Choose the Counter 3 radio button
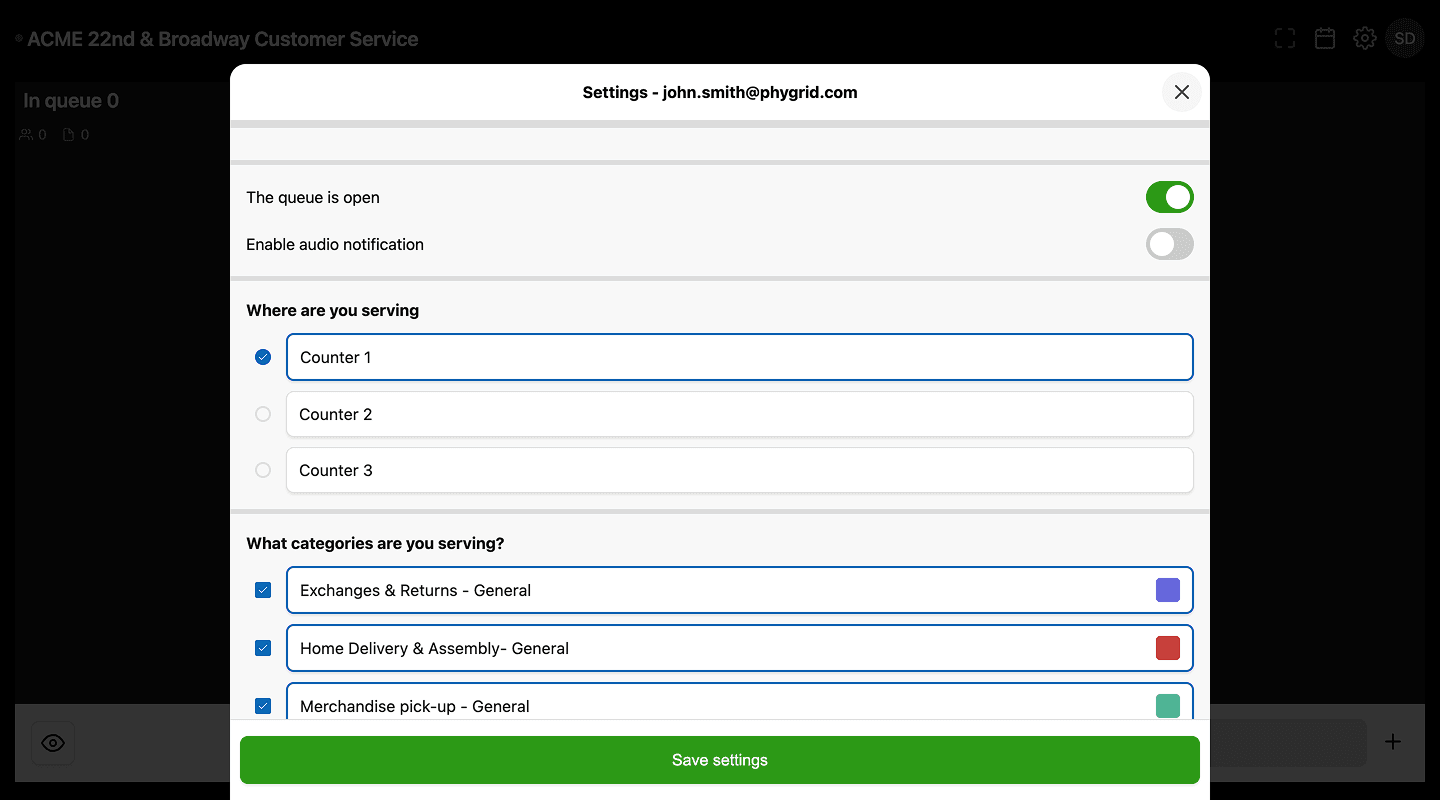This screenshot has width=1440, height=800. pos(263,470)
